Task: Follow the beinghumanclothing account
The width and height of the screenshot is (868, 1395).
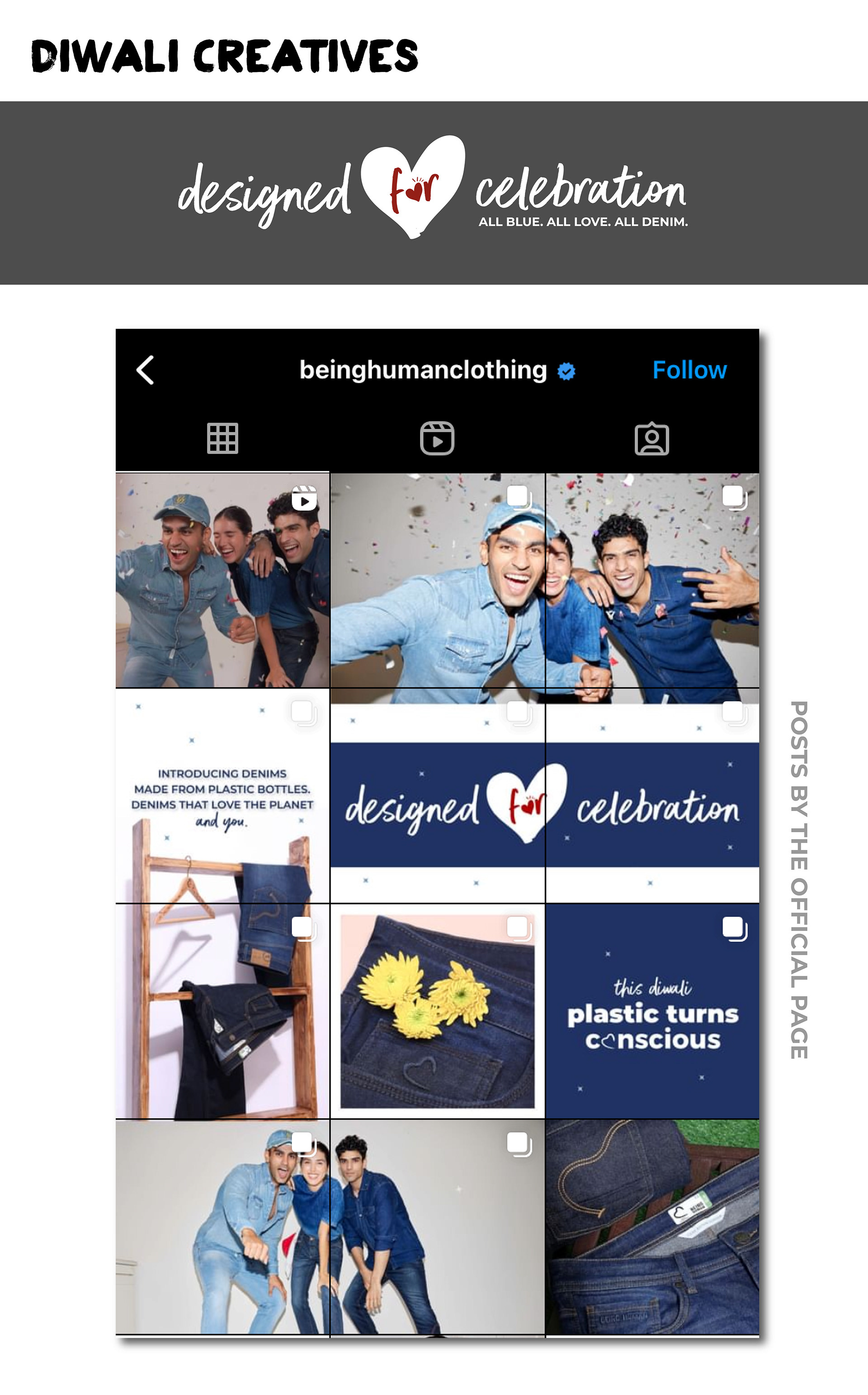Action: pyautogui.click(x=689, y=370)
